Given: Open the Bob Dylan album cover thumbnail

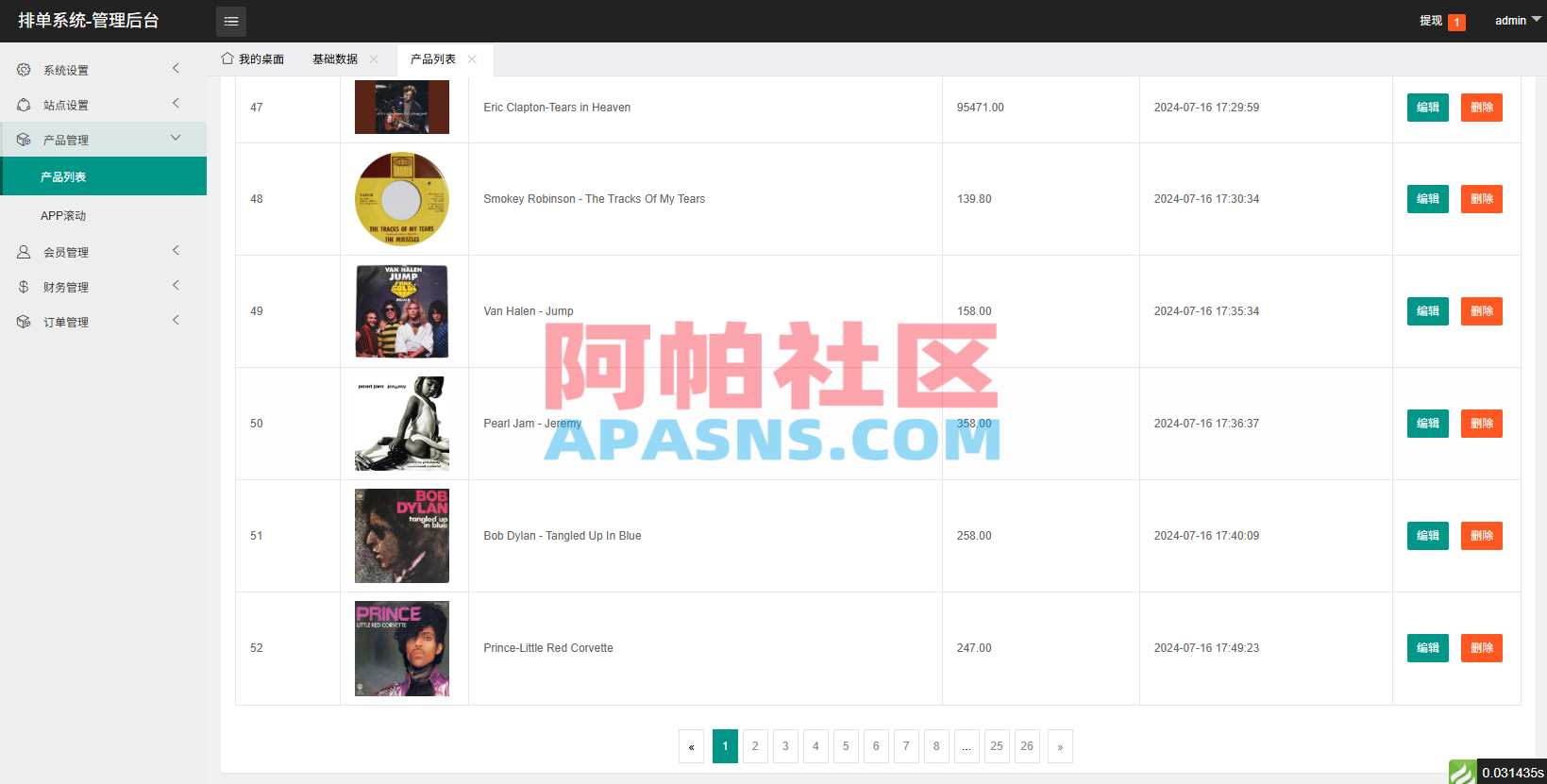Looking at the screenshot, I should [402, 536].
